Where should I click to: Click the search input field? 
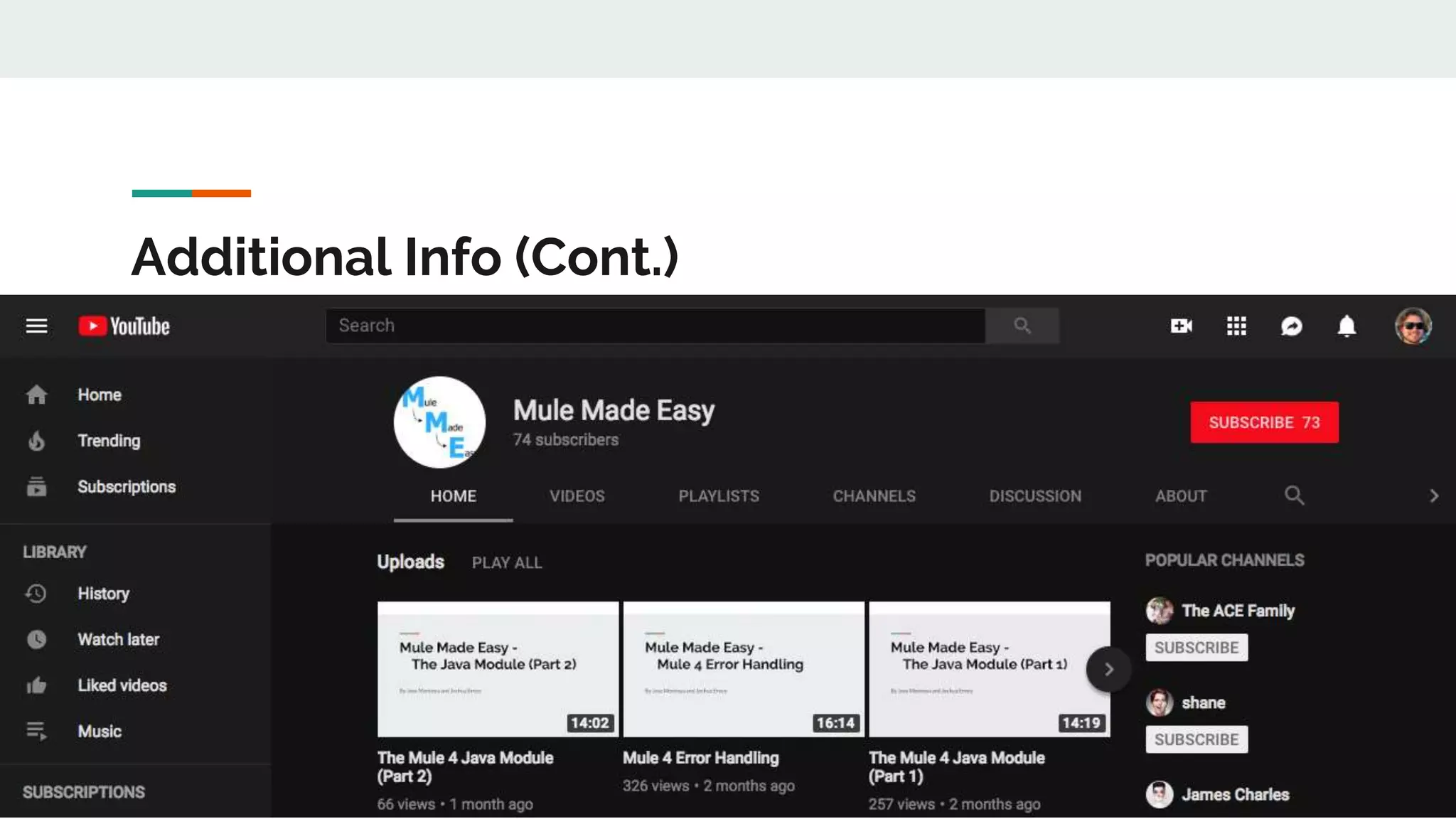coord(654,326)
